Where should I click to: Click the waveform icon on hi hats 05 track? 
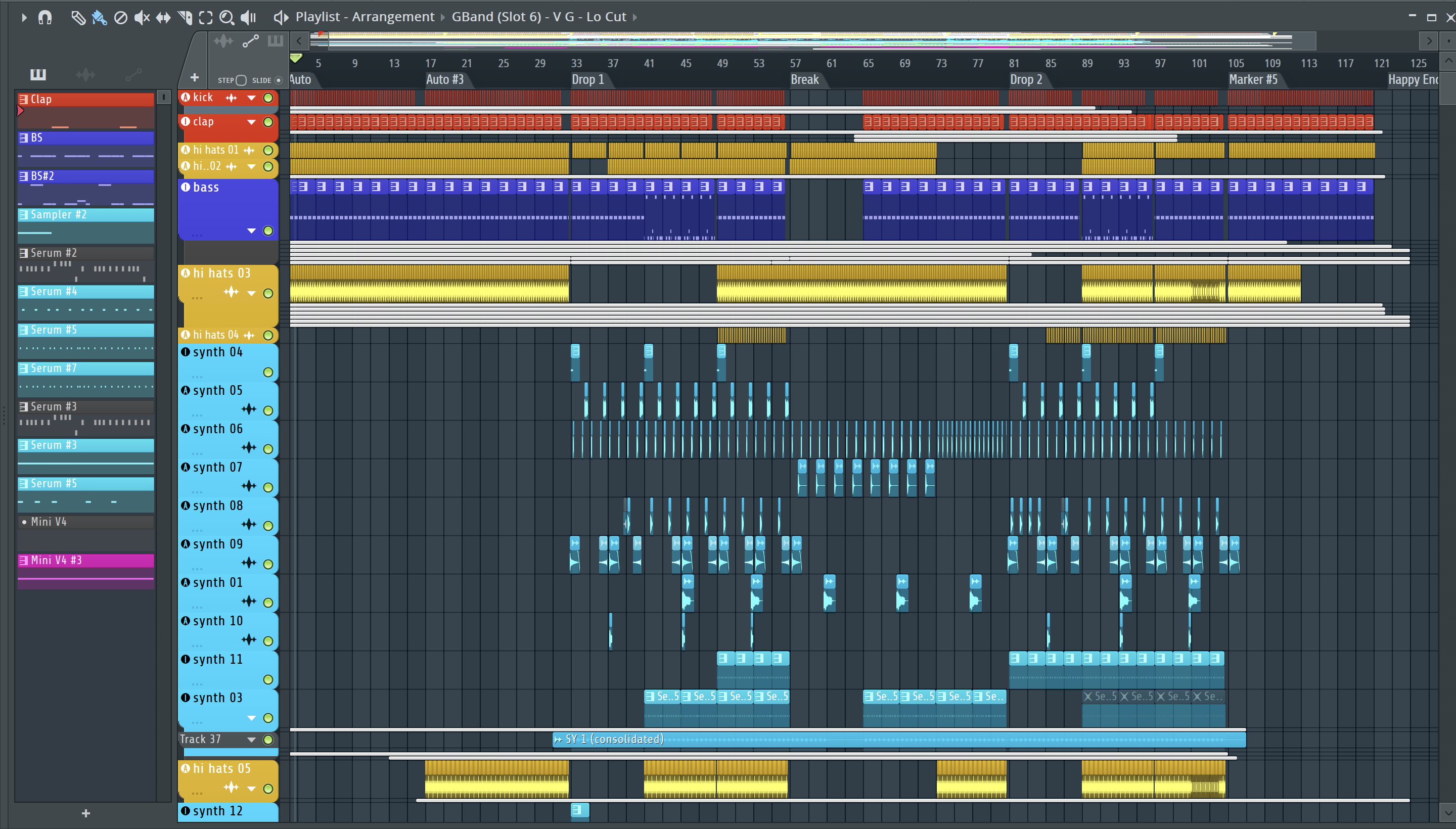(x=231, y=787)
